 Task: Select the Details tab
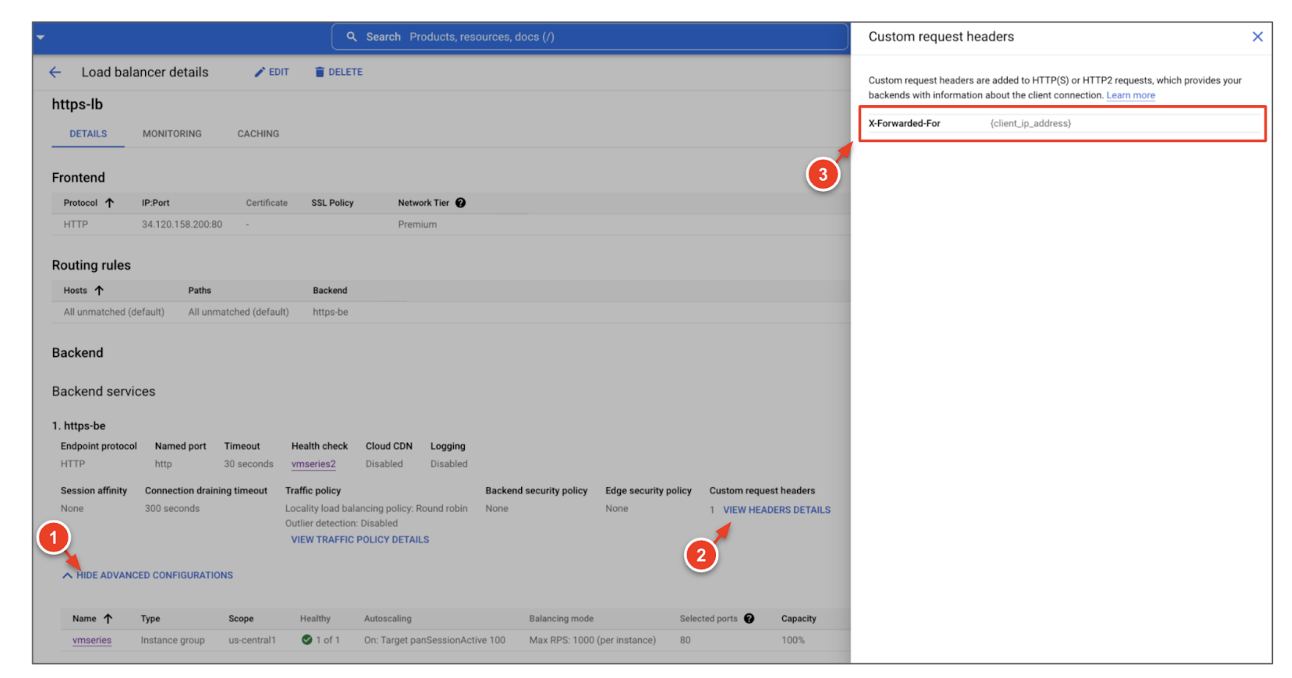pos(88,134)
